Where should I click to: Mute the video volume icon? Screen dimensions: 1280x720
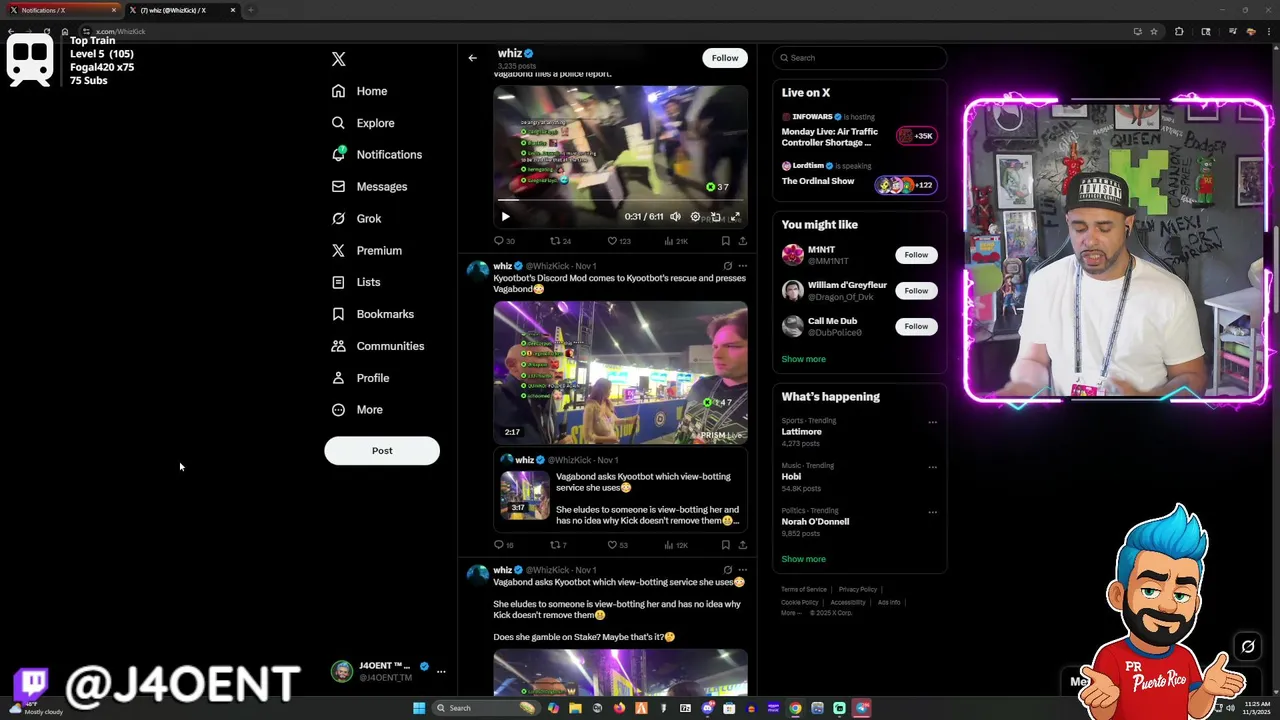point(675,217)
